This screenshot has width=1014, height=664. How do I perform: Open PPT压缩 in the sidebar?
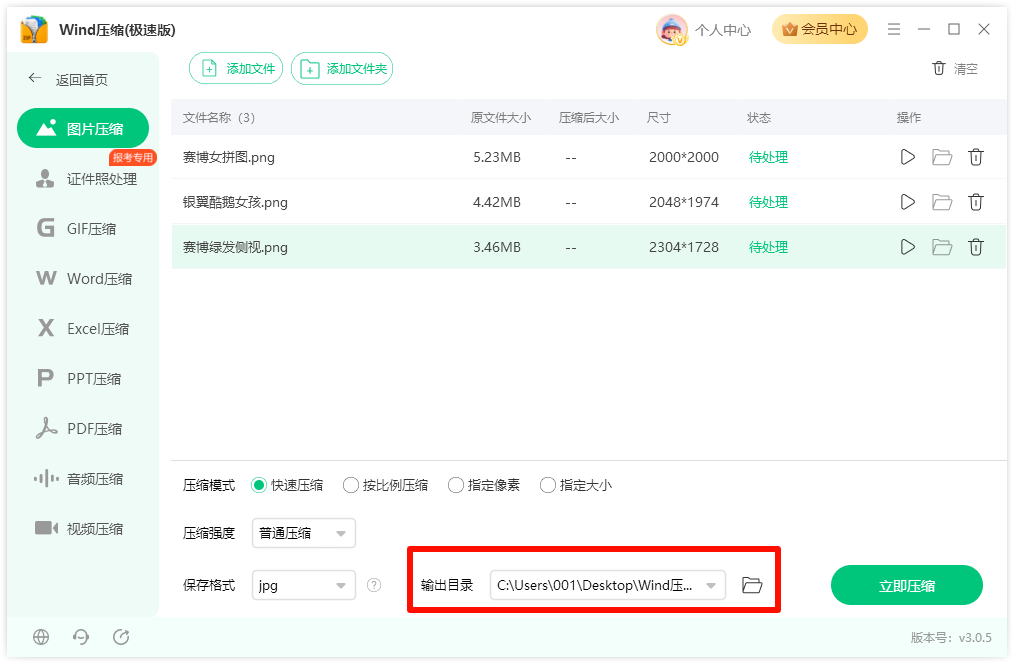click(79, 379)
